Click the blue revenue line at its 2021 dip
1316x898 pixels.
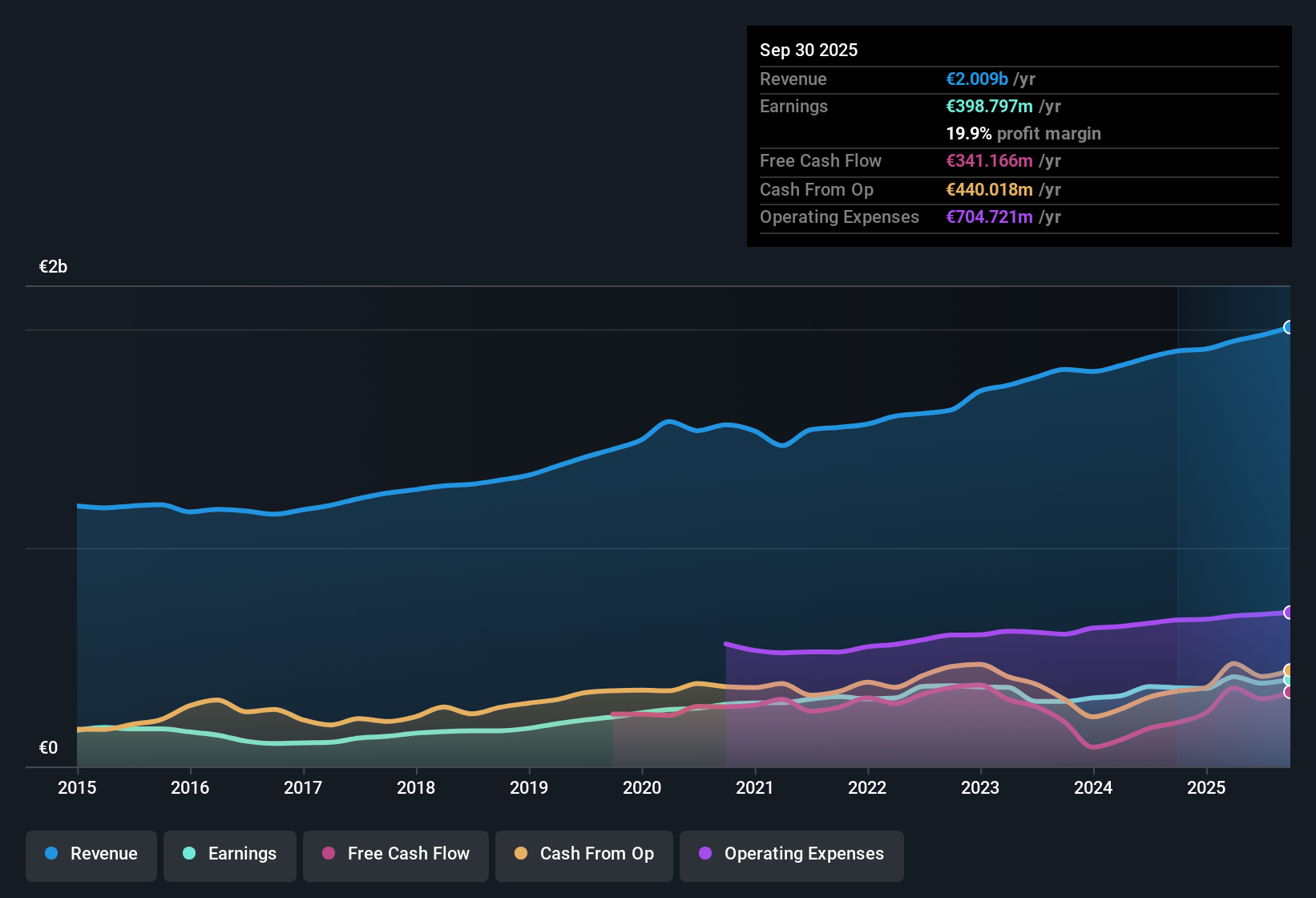coord(781,445)
